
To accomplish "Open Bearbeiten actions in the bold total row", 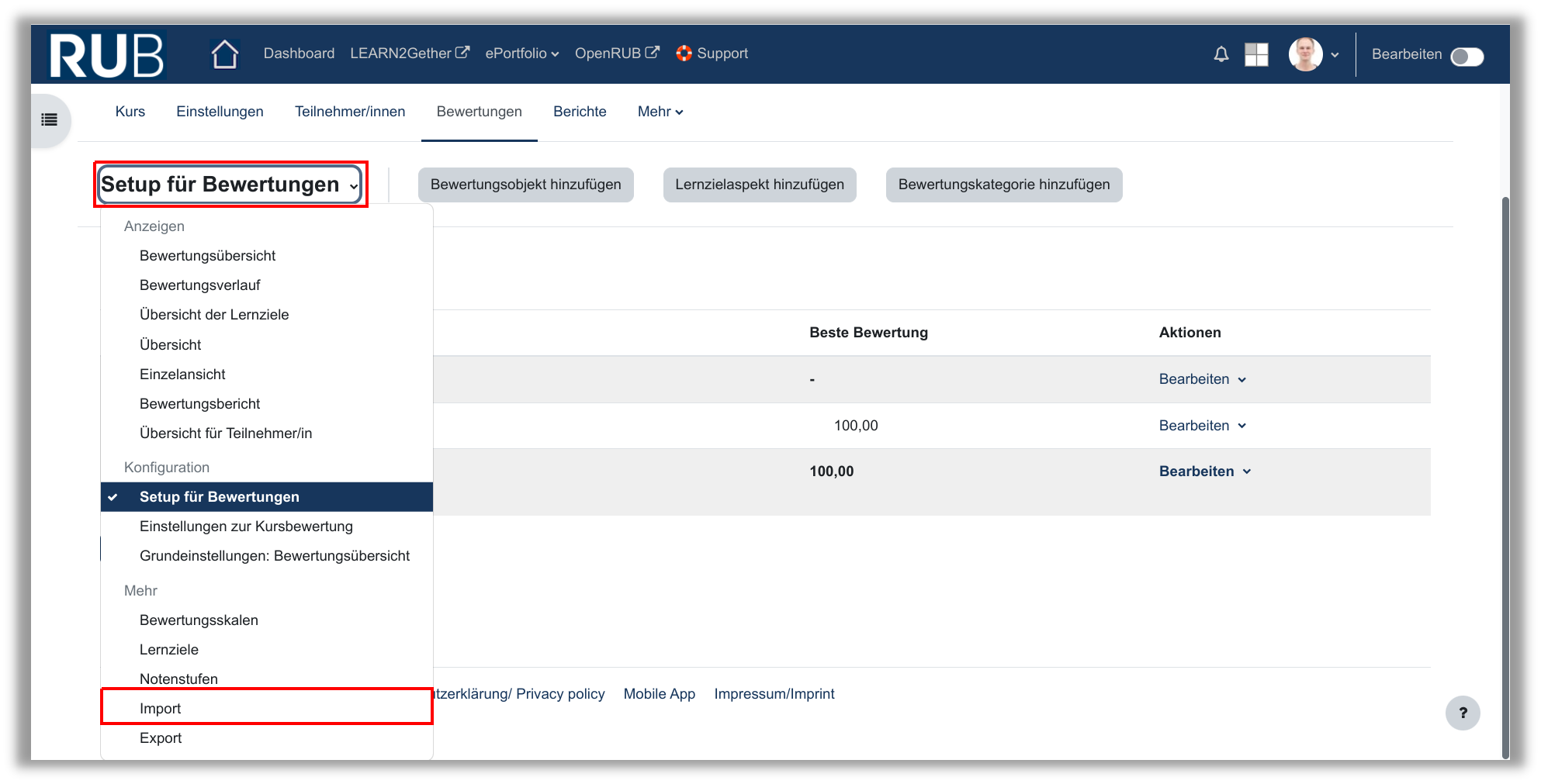I will pyautogui.click(x=1204, y=471).
